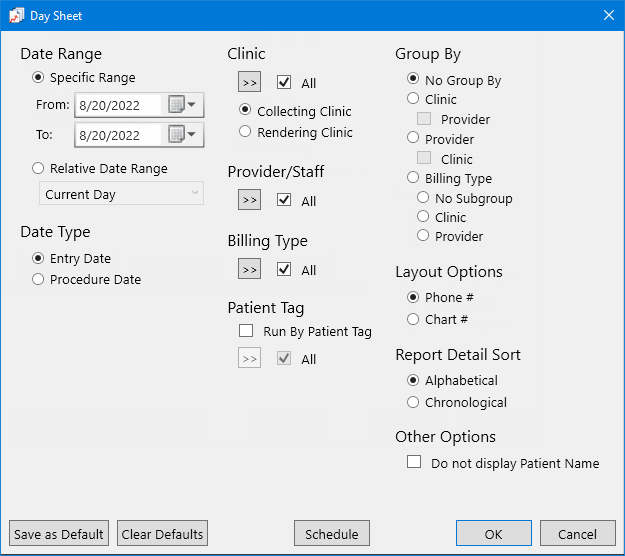The image size is (625, 556).
Task: Click the Clinic selection >> button
Action: point(250,82)
